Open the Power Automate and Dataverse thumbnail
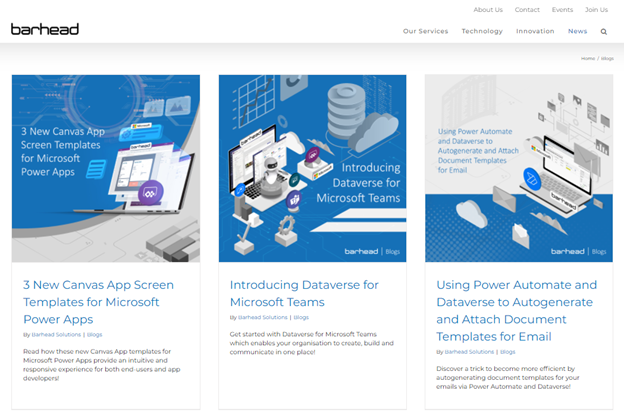Image resolution: width=624 pixels, height=419 pixels. (x=519, y=168)
